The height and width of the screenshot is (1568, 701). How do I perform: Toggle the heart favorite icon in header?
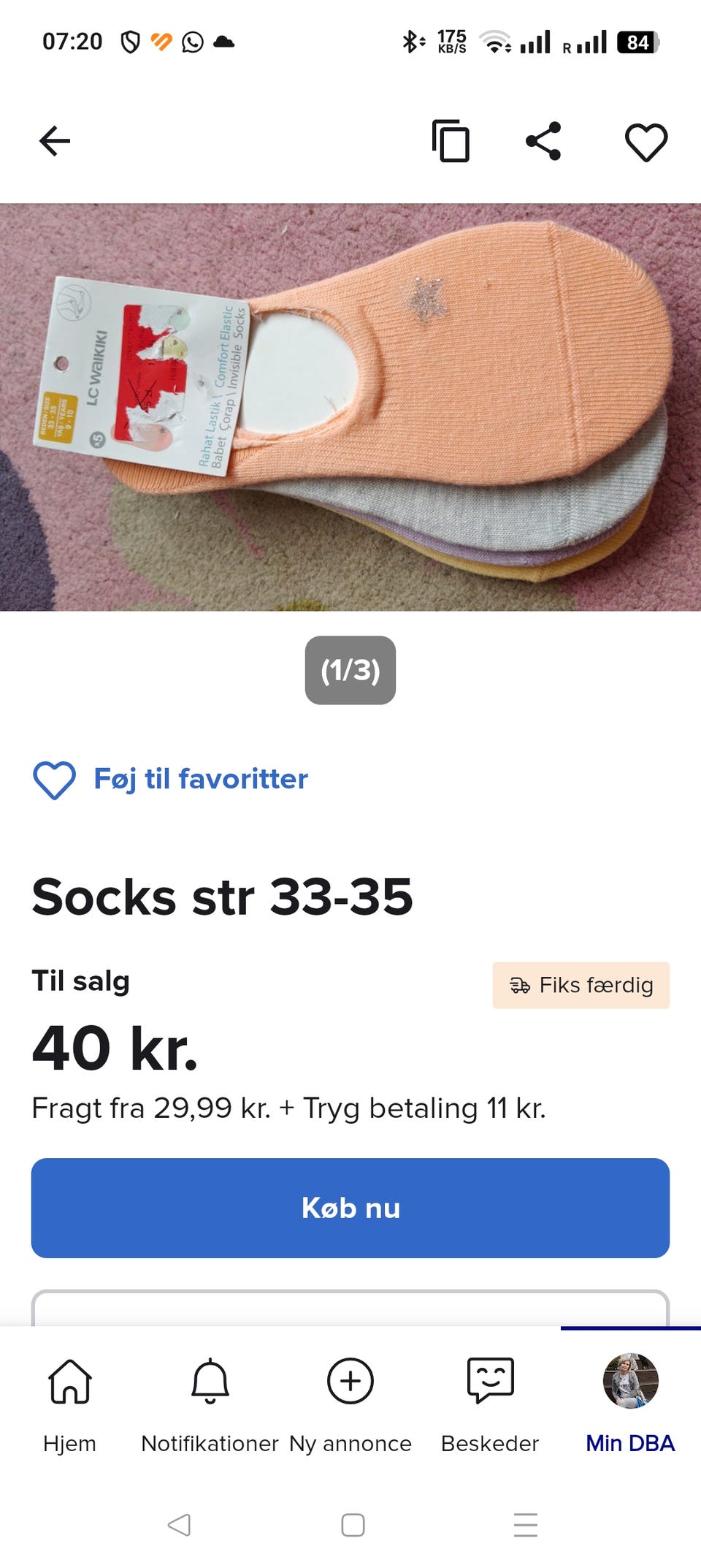click(x=646, y=142)
